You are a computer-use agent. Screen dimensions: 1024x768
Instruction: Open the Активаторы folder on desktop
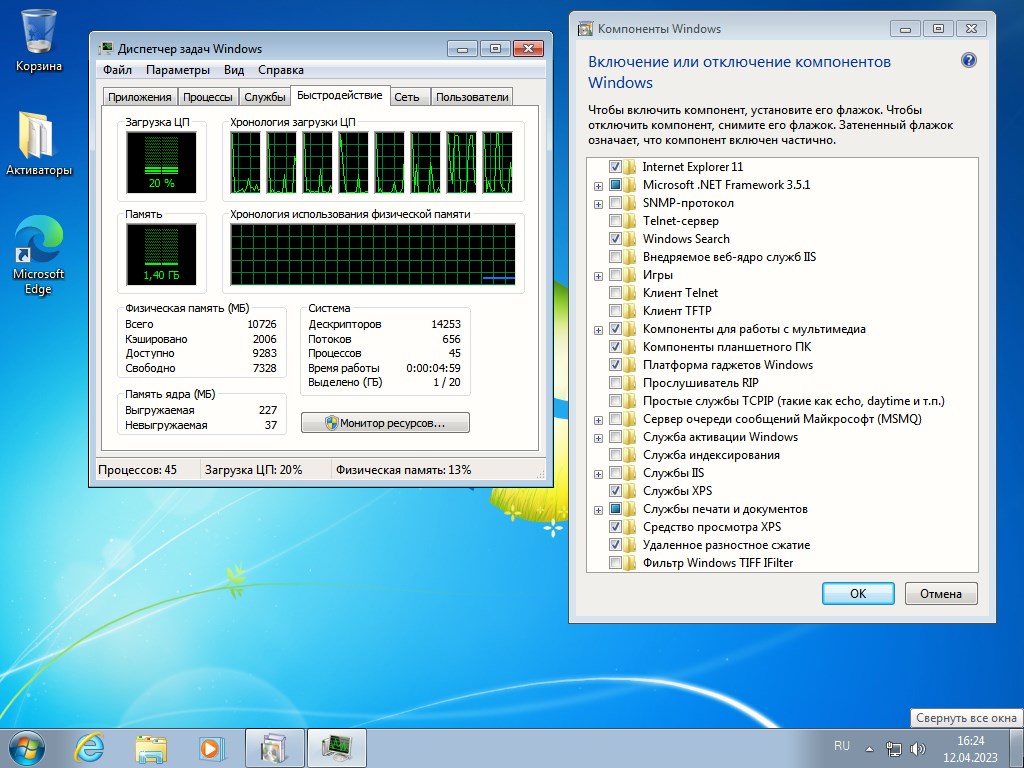click(x=39, y=144)
